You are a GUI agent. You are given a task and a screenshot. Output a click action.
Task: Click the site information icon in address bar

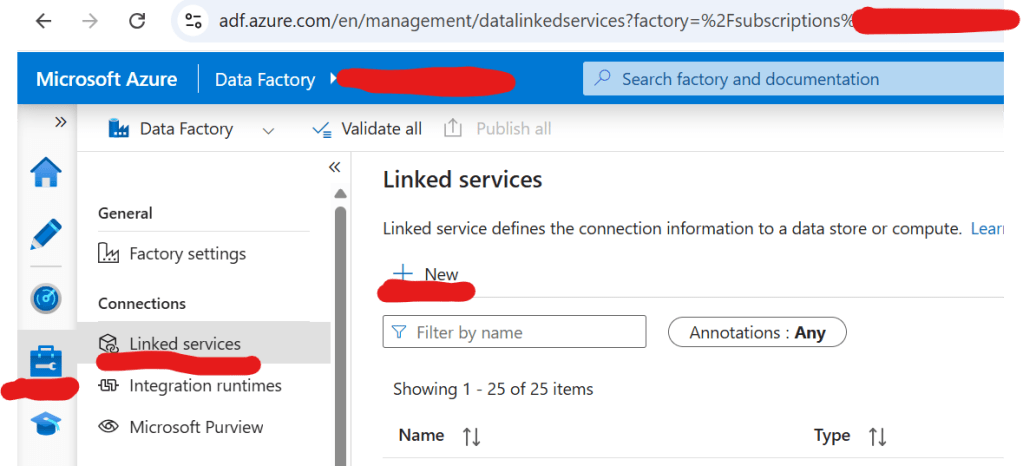[x=194, y=21]
